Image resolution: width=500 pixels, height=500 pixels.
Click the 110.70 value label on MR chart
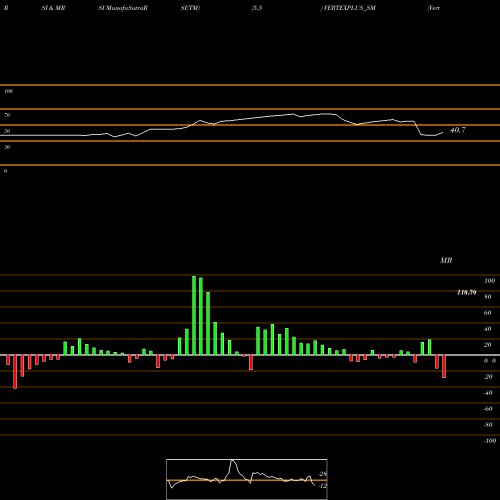(467, 293)
